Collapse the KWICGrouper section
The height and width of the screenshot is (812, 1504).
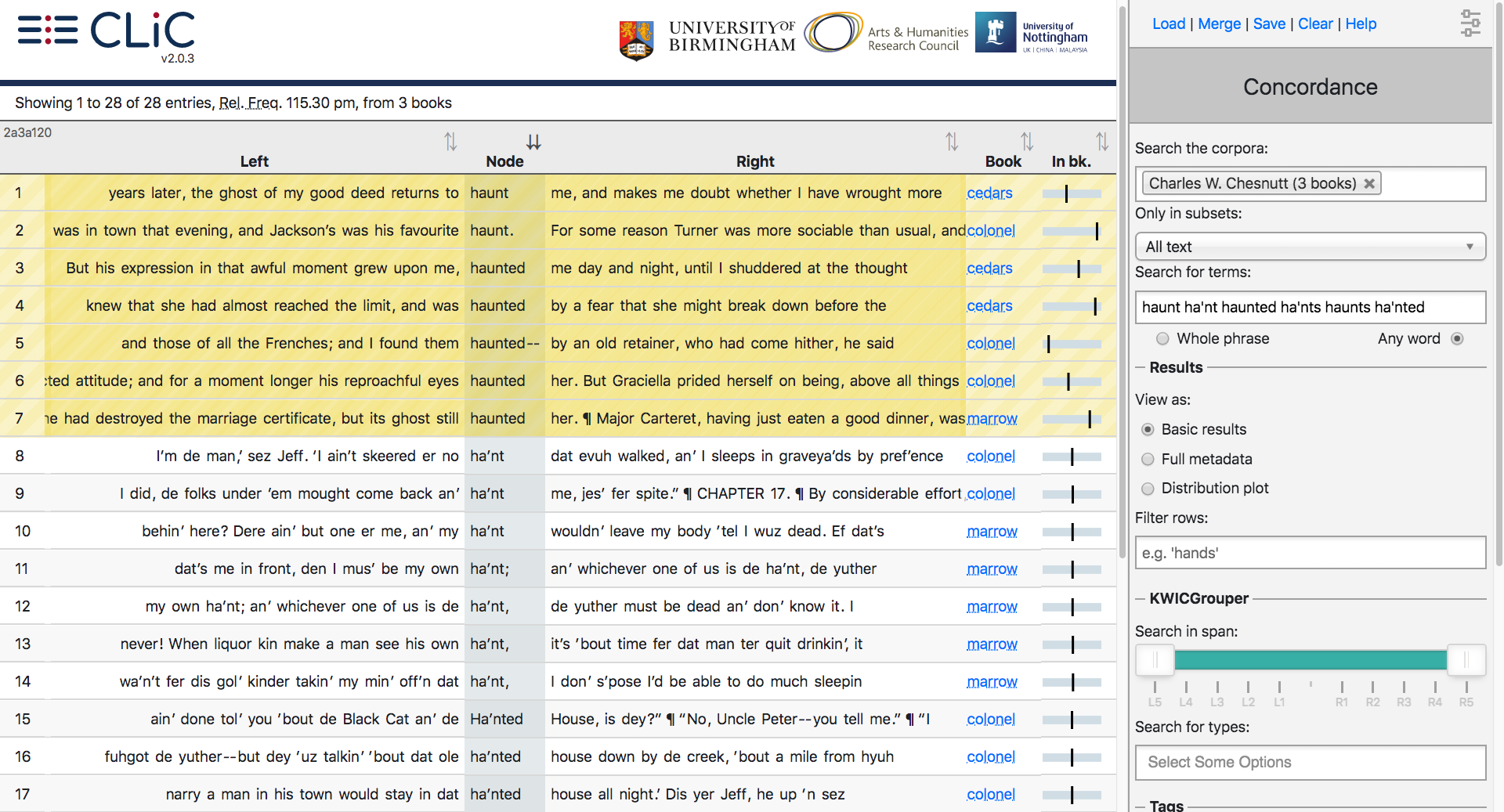[x=1198, y=599]
